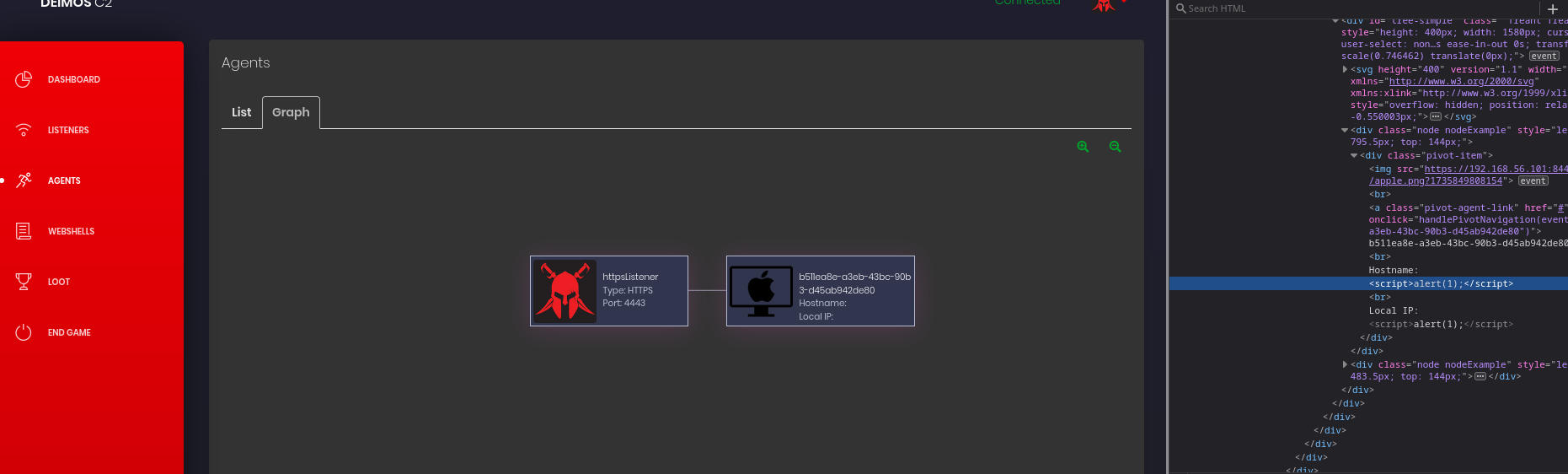Collapse the tree-simple div node
This screenshot has width=1568, height=474.
pos(1335,21)
